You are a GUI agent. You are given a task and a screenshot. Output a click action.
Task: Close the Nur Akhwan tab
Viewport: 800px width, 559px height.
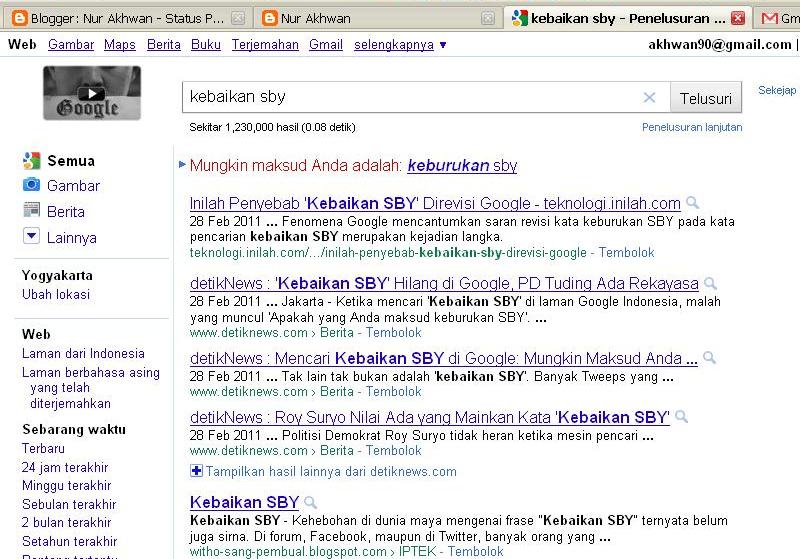pos(488,18)
